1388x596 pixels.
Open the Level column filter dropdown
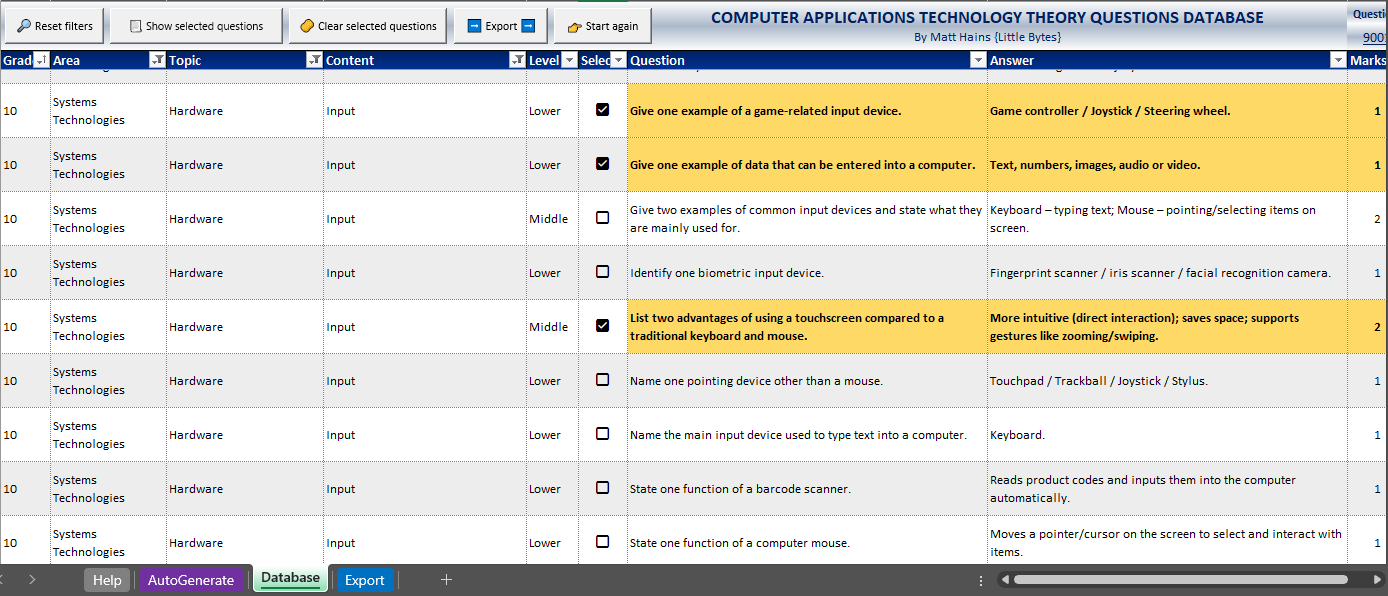(569, 61)
